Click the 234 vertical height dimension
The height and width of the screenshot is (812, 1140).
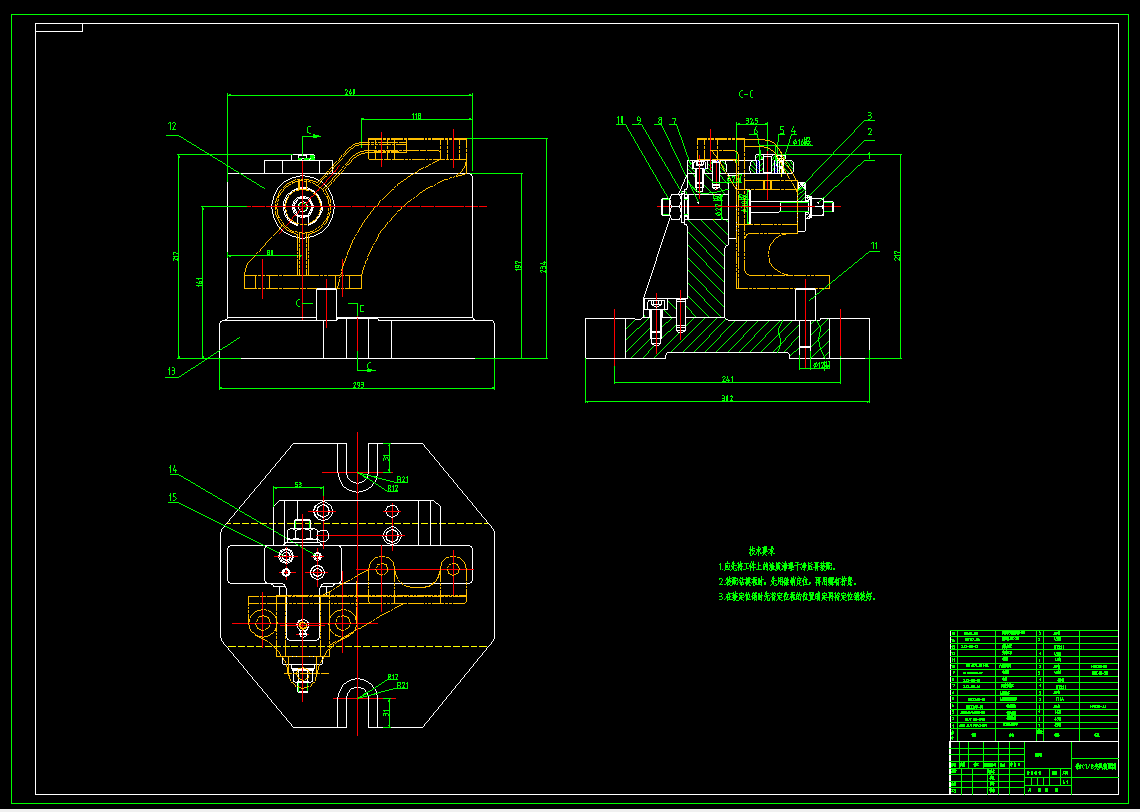point(543,267)
